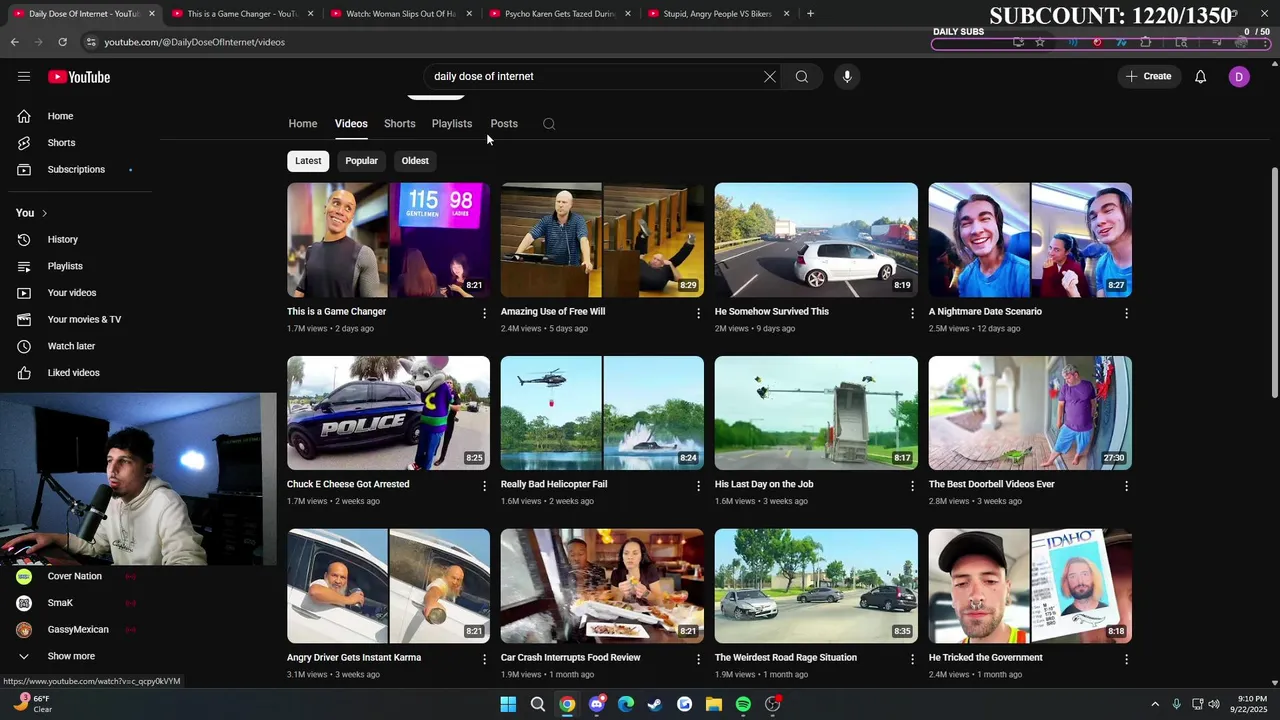
Task: Open weather widget showing 66°F
Action: coord(32,704)
